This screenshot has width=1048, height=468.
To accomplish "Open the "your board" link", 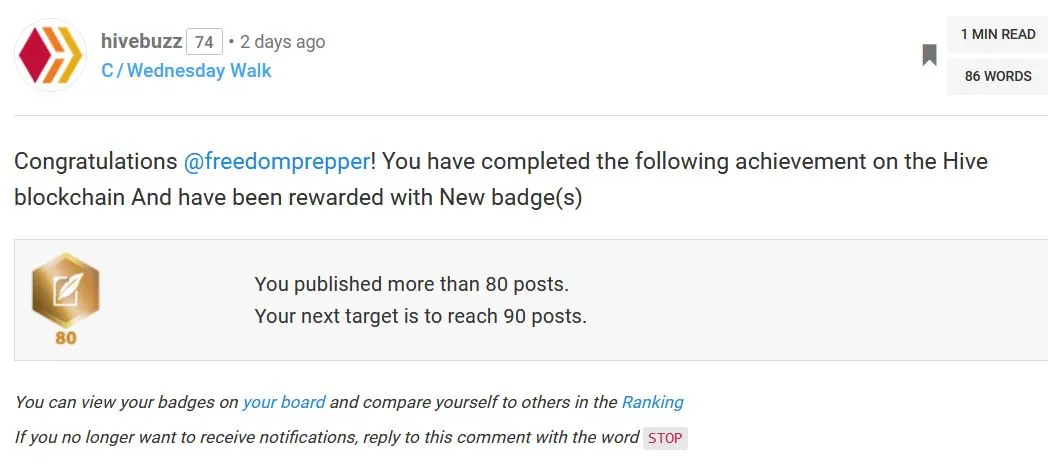I will (x=283, y=402).
